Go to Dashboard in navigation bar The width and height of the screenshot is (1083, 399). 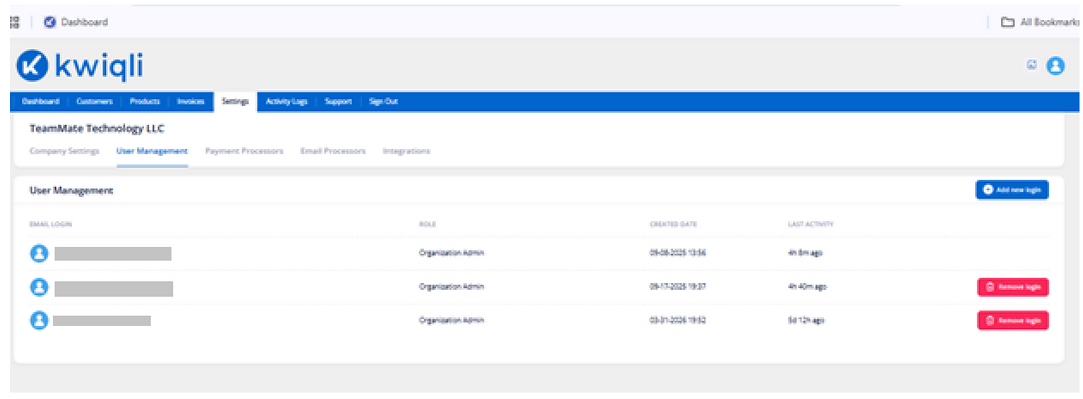[x=40, y=101]
